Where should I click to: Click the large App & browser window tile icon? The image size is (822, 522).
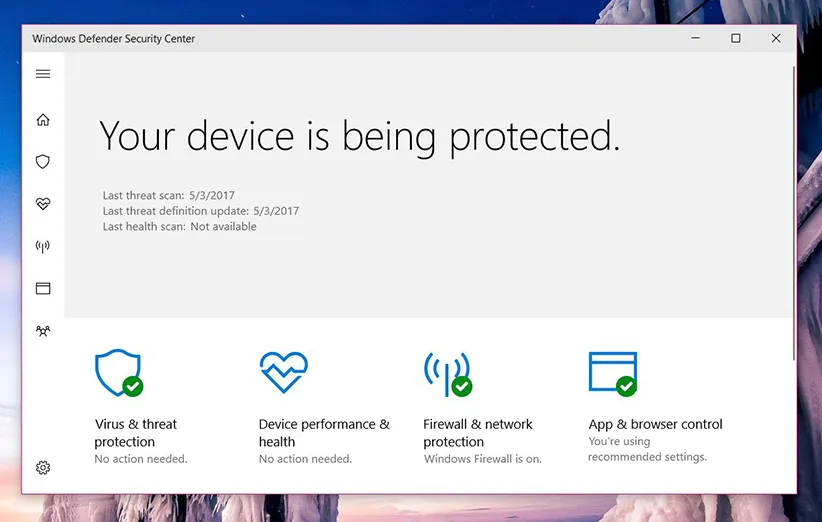[x=612, y=372]
